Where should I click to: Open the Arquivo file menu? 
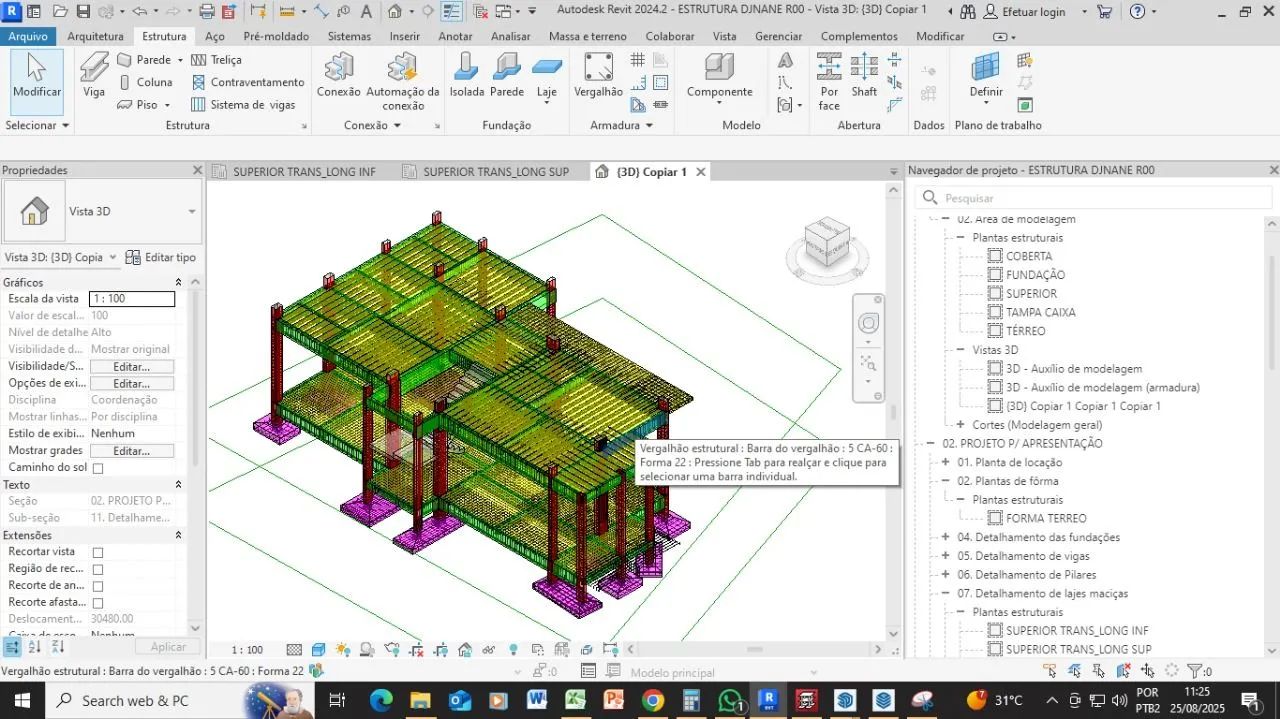28,36
